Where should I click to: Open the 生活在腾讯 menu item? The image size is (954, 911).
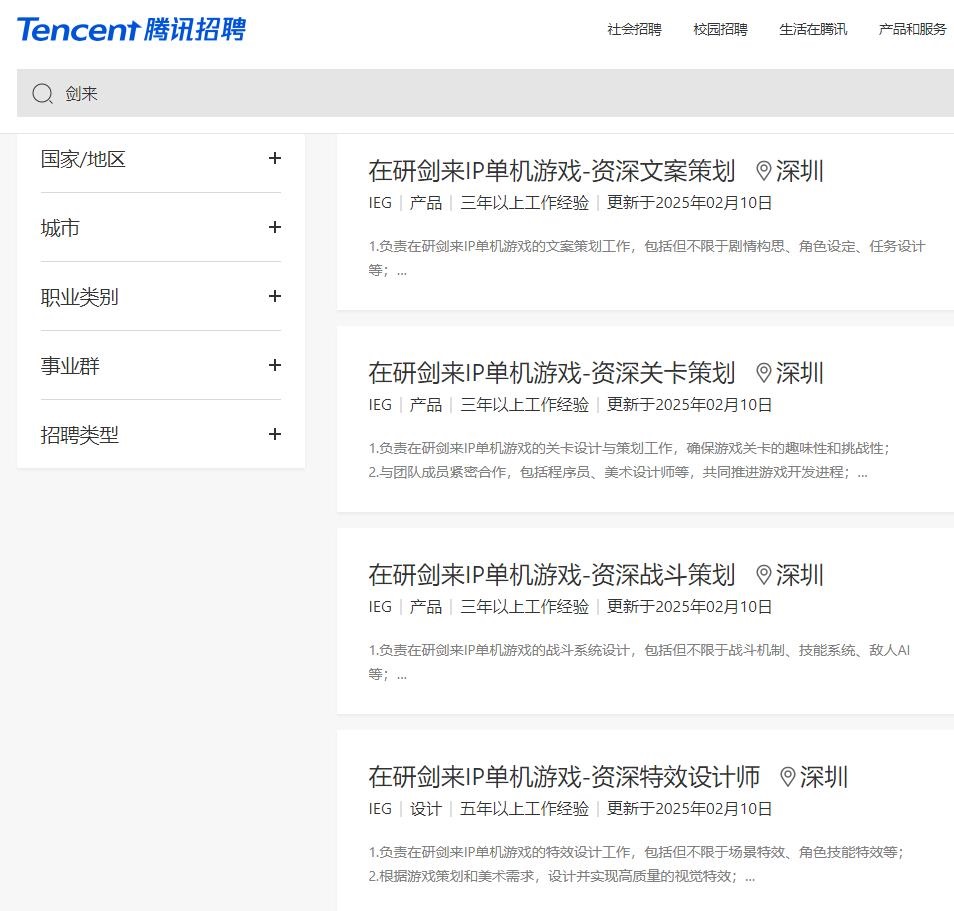813,29
